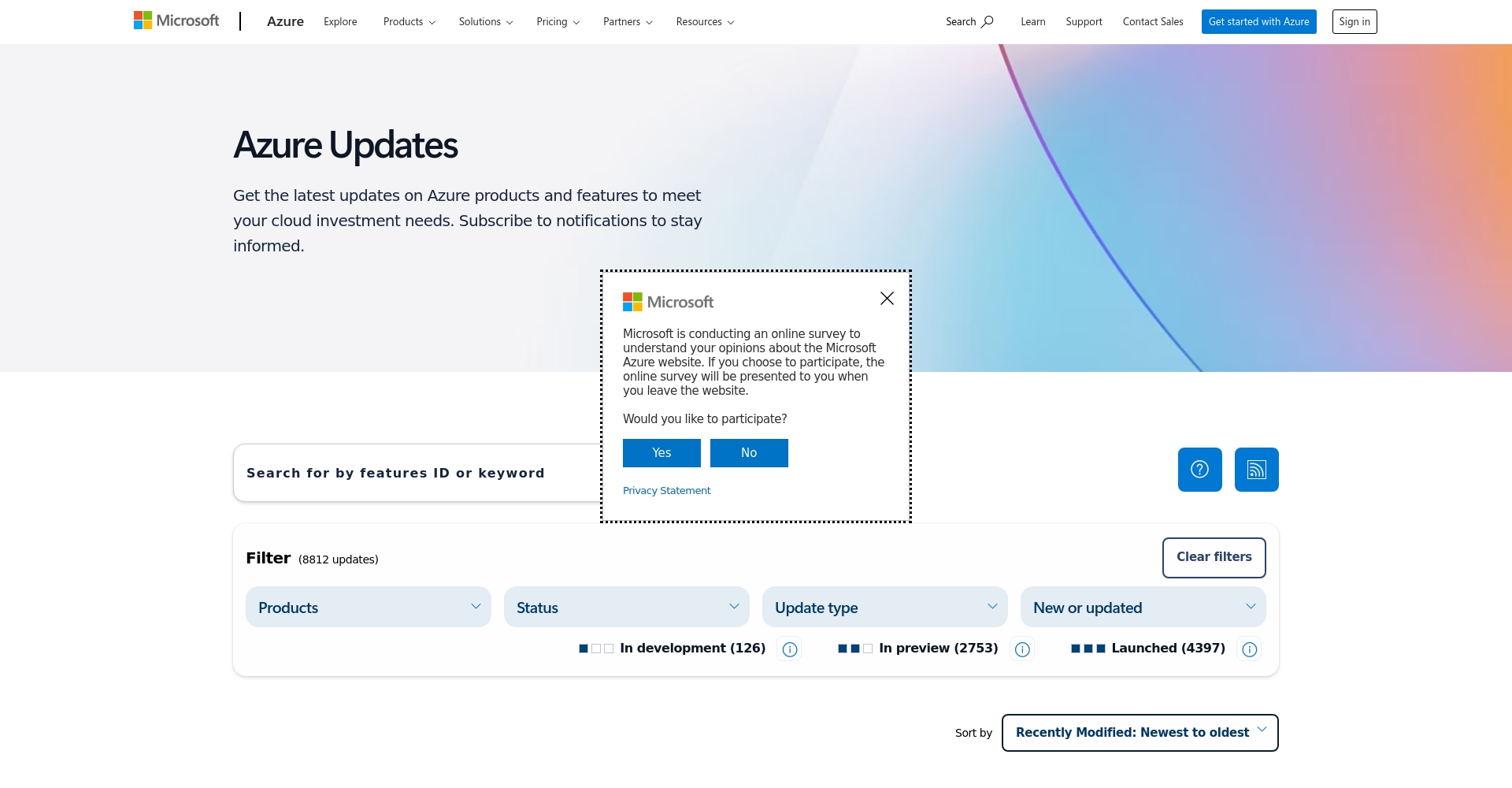Click Microsoft logo inside survey dialog
Image resolution: width=1512 pixels, height=788 pixels.
tap(668, 302)
